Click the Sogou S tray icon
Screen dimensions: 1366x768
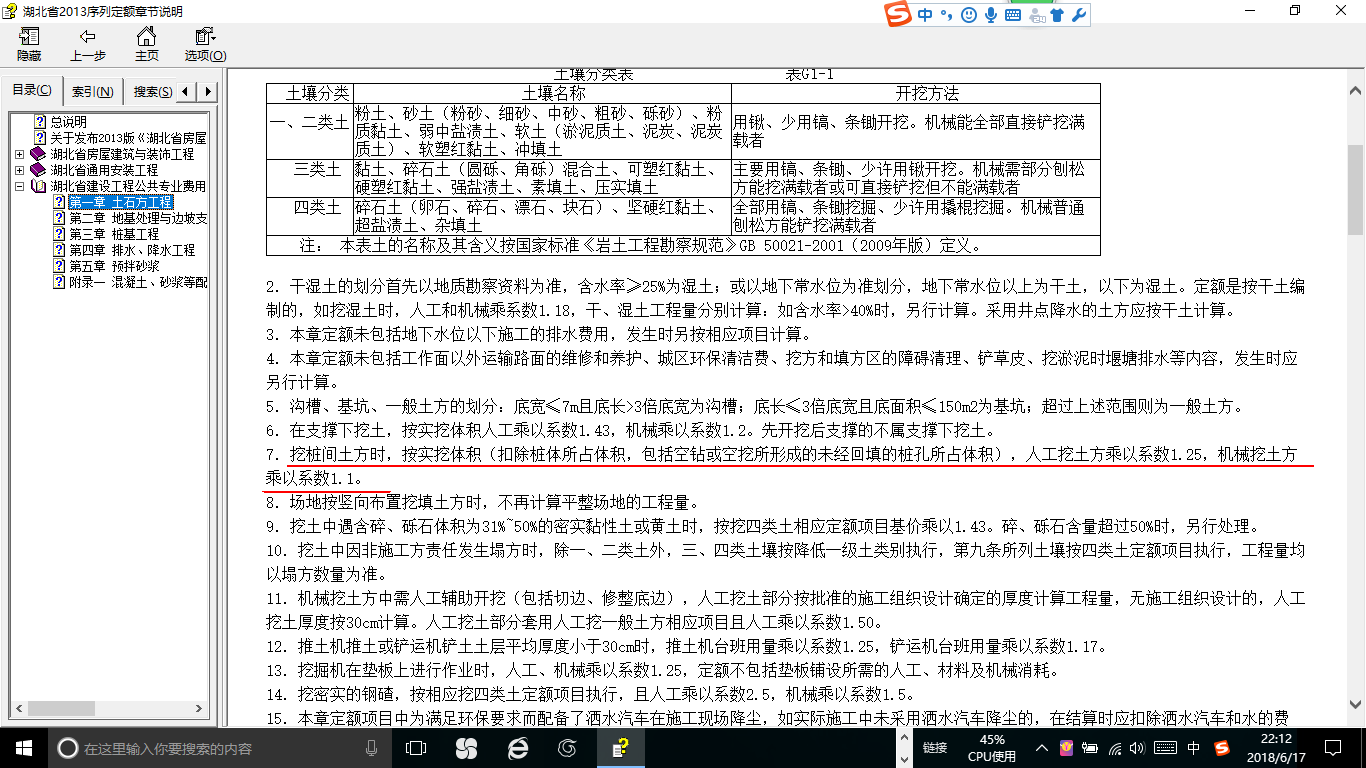tap(1222, 748)
